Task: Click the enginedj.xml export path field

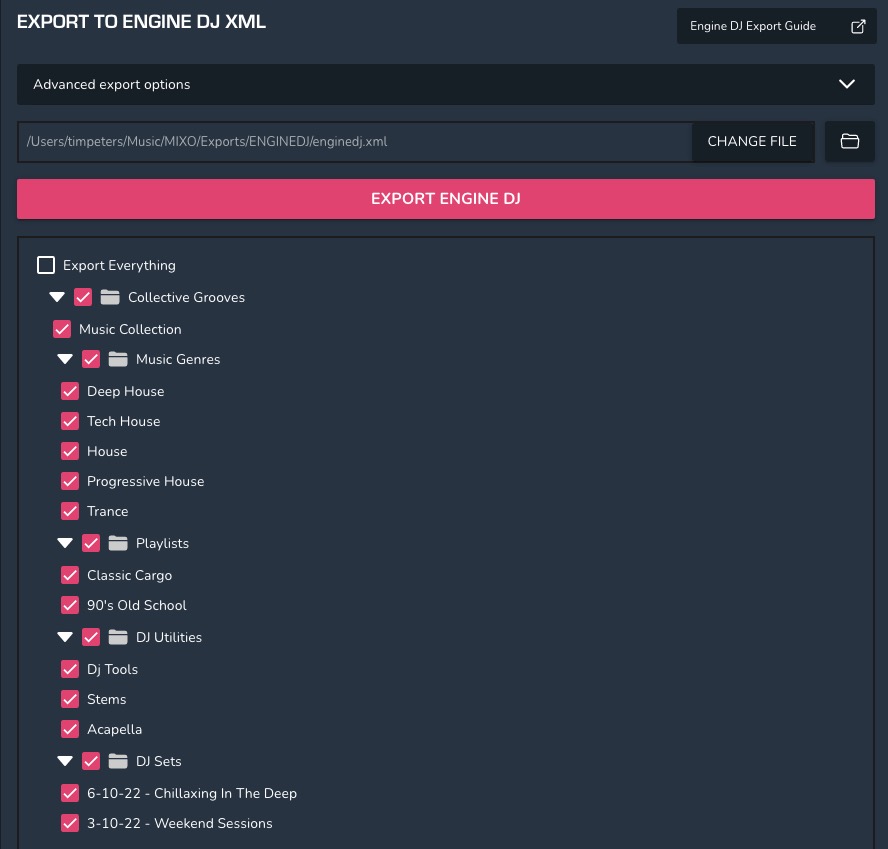Action: click(354, 142)
